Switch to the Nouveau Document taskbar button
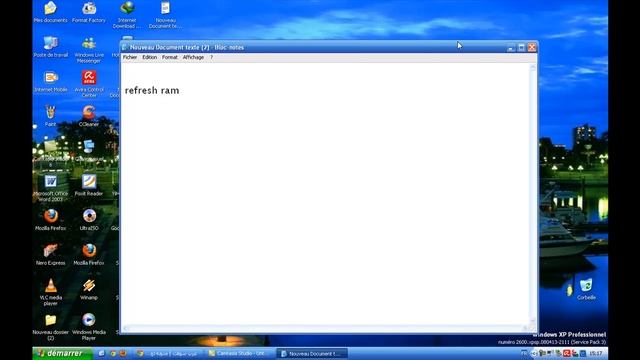Screen dimensions: 640x360 tap(313, 353)
